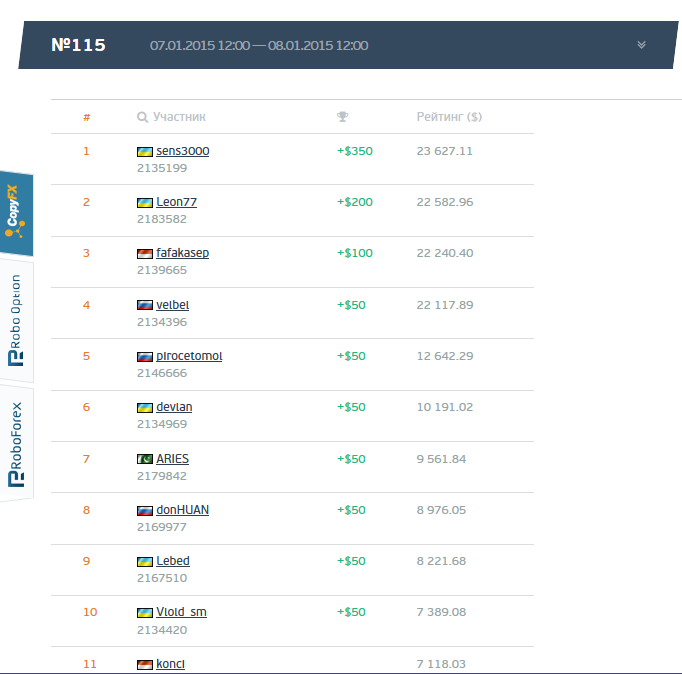682x674 pixels.
Task: Open participant velbel profile link
Action: (x=172, y=305)
